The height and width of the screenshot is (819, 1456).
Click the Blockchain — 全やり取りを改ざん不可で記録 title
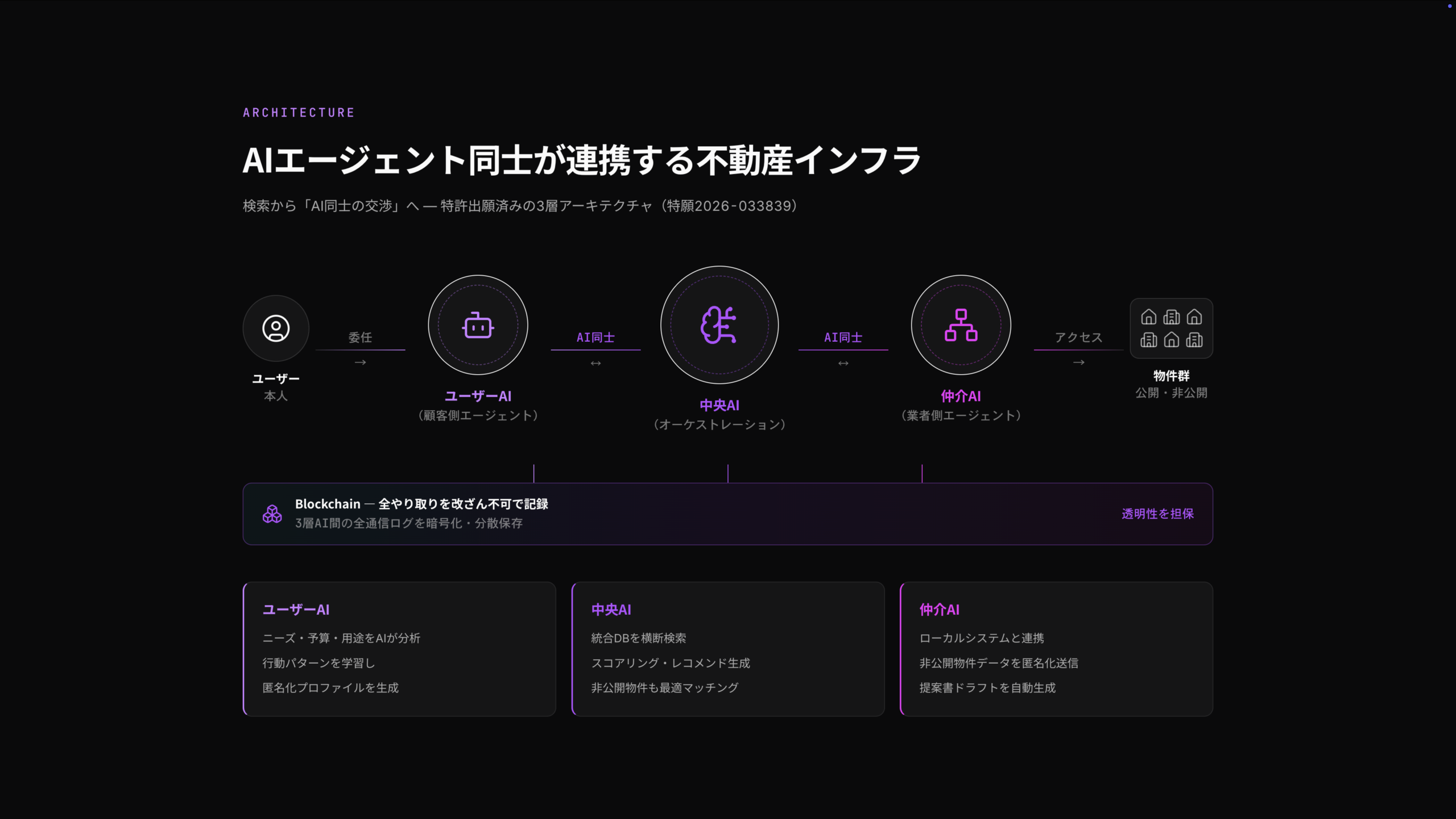coord(421,504)
